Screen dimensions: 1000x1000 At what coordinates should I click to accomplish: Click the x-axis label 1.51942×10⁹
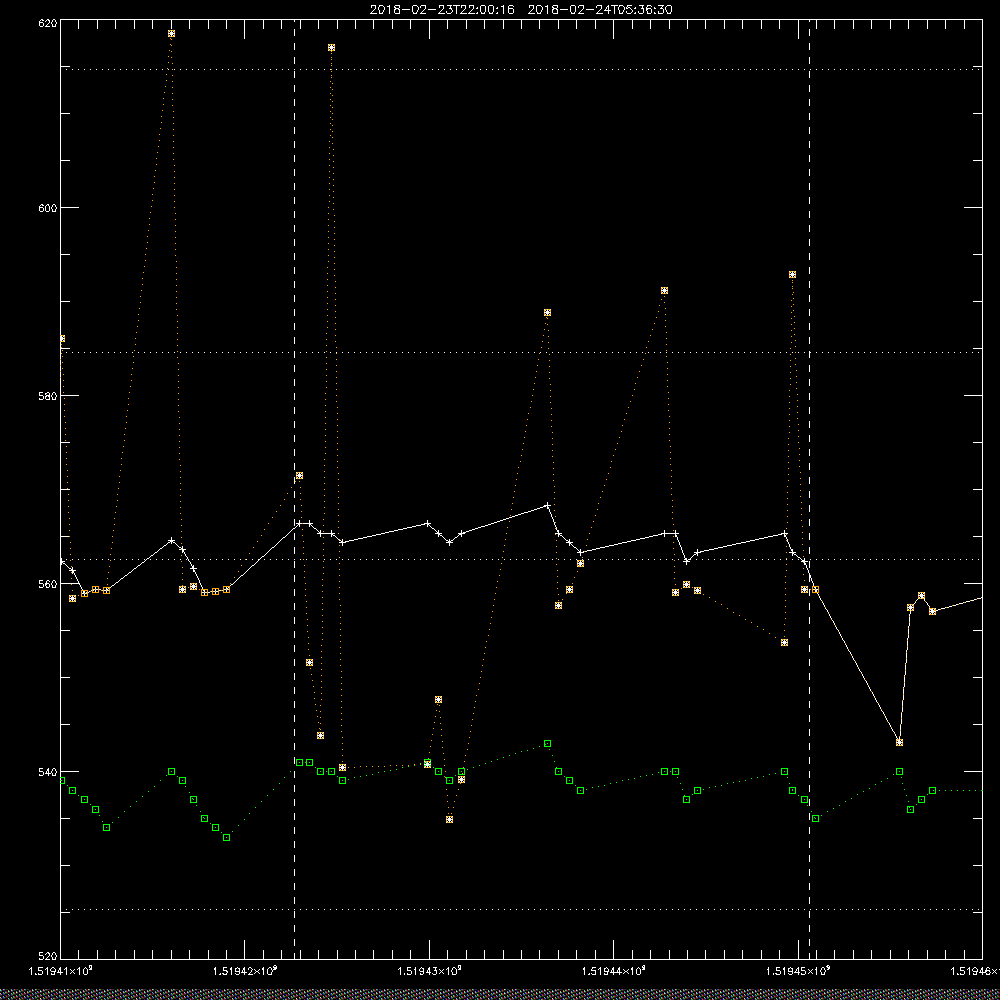(245, 971)
